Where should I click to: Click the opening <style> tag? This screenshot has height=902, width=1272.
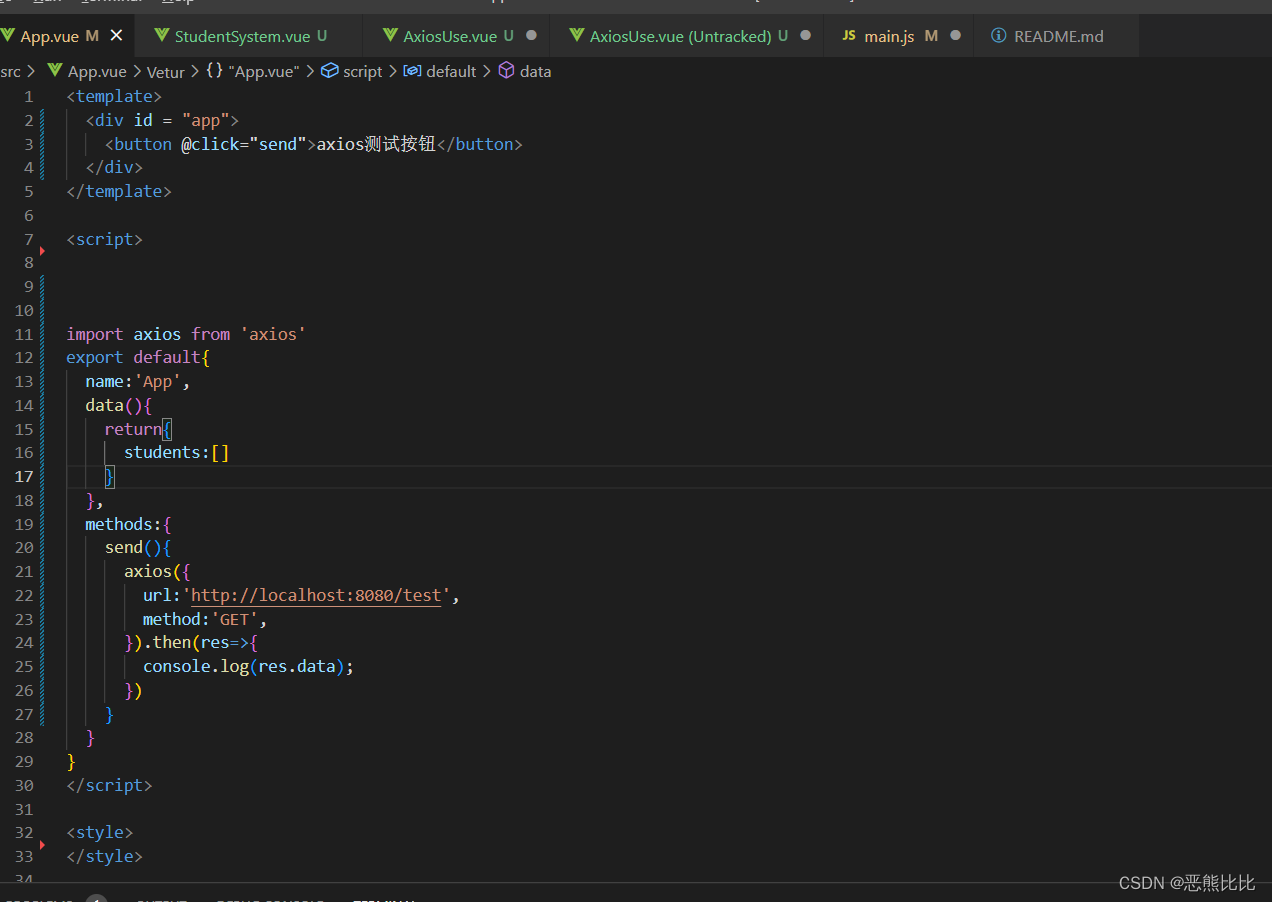pyautogui.click(x=100, y=832)
